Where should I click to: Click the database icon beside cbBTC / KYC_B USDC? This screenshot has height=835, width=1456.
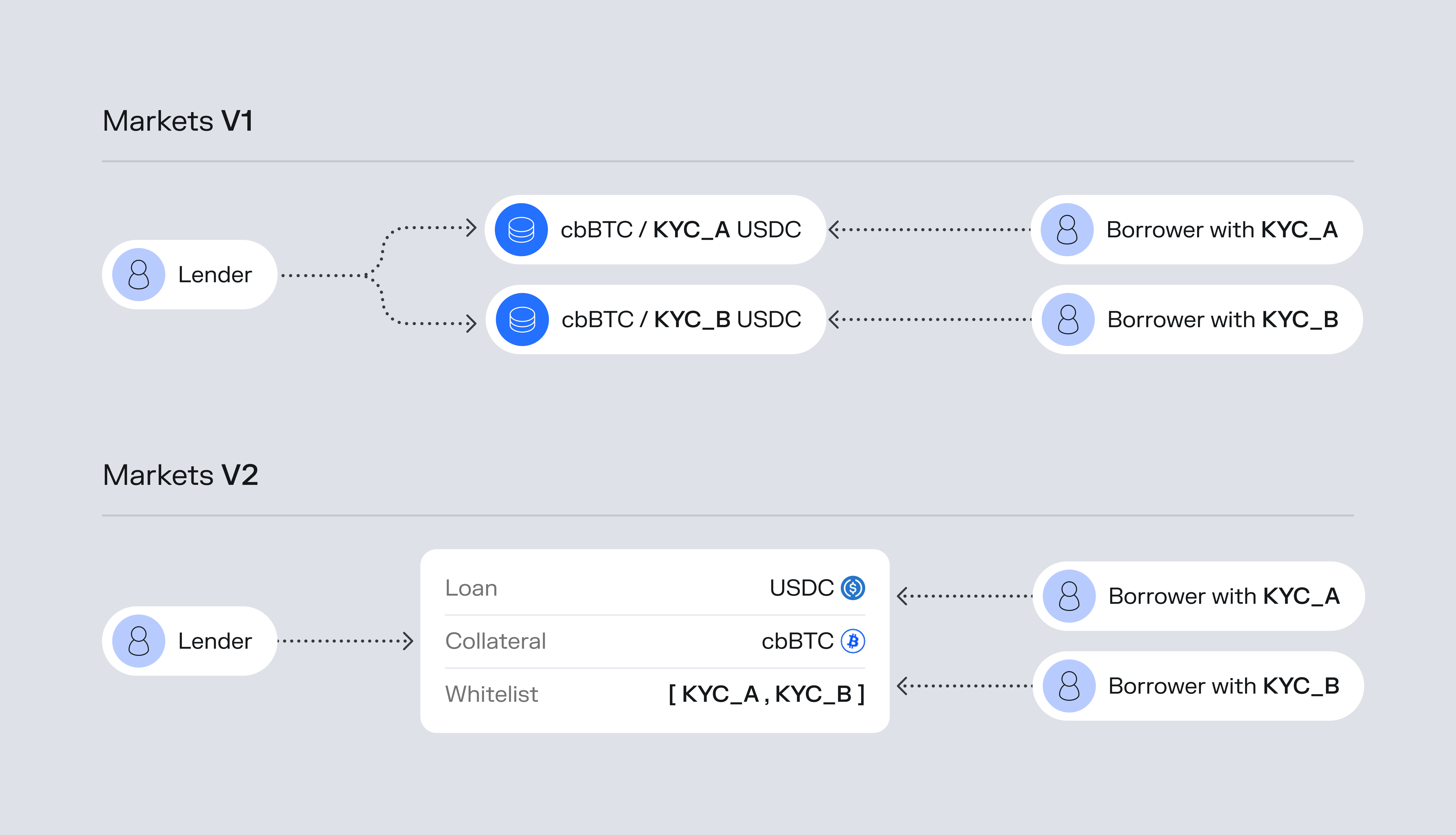(522, 320)
